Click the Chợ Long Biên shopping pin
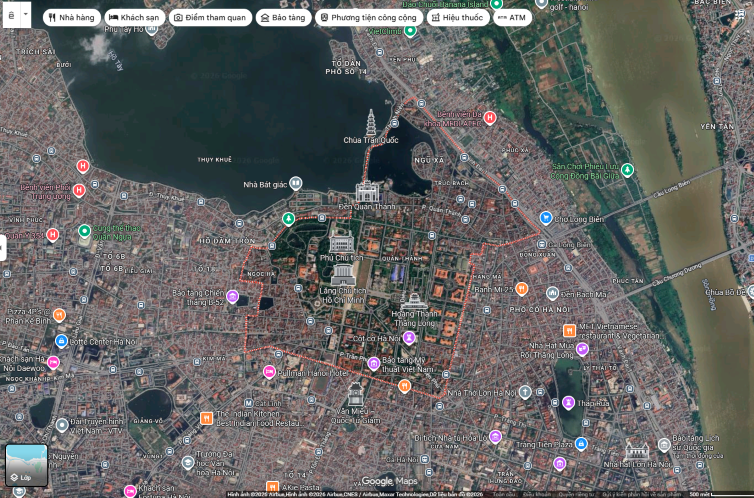This screenshot has width=754, height=498. (545, 218)
